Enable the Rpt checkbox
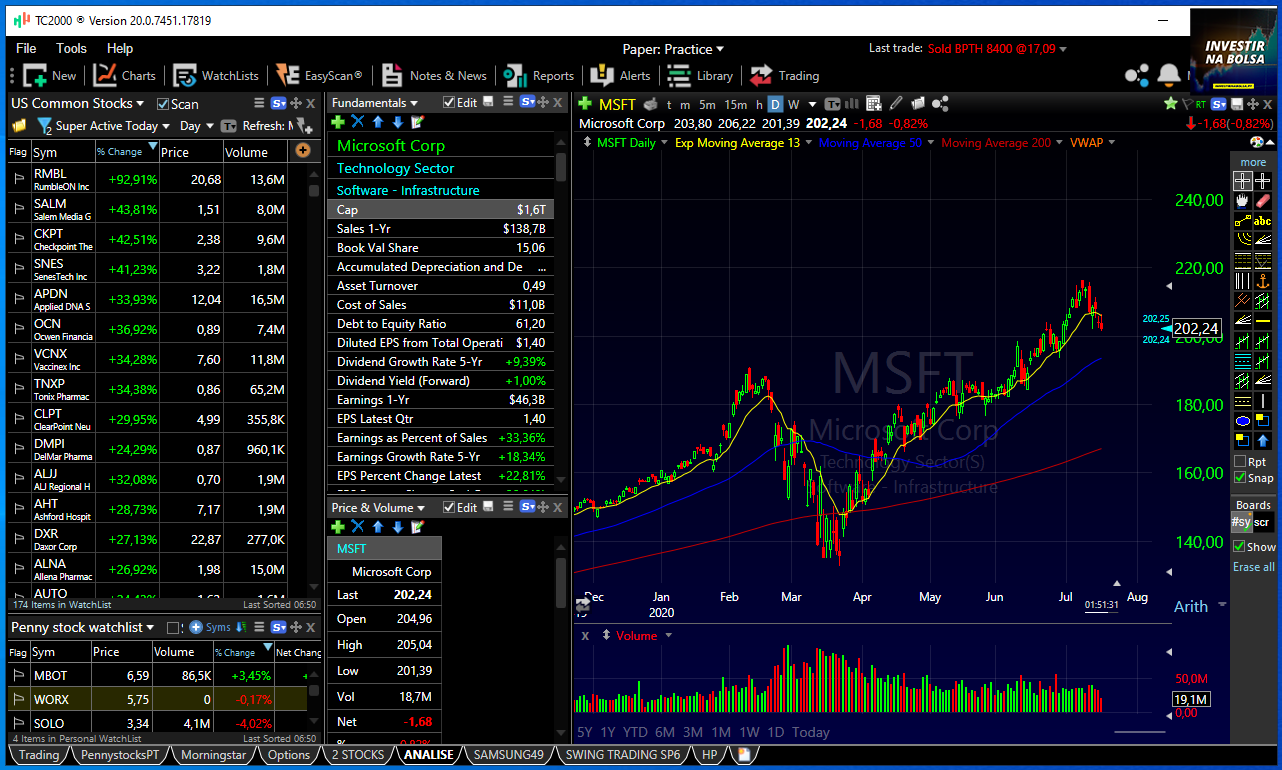The width and height of the screenshot is (1282, 770). point(1240,462)
